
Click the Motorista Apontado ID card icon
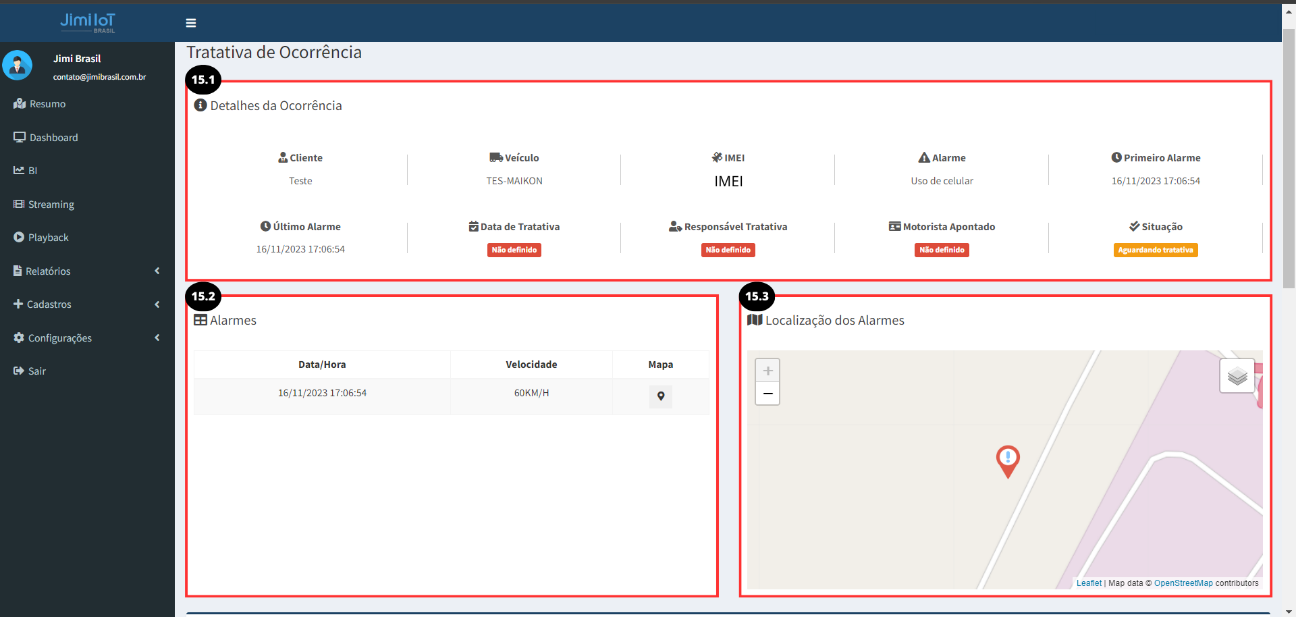895,227
